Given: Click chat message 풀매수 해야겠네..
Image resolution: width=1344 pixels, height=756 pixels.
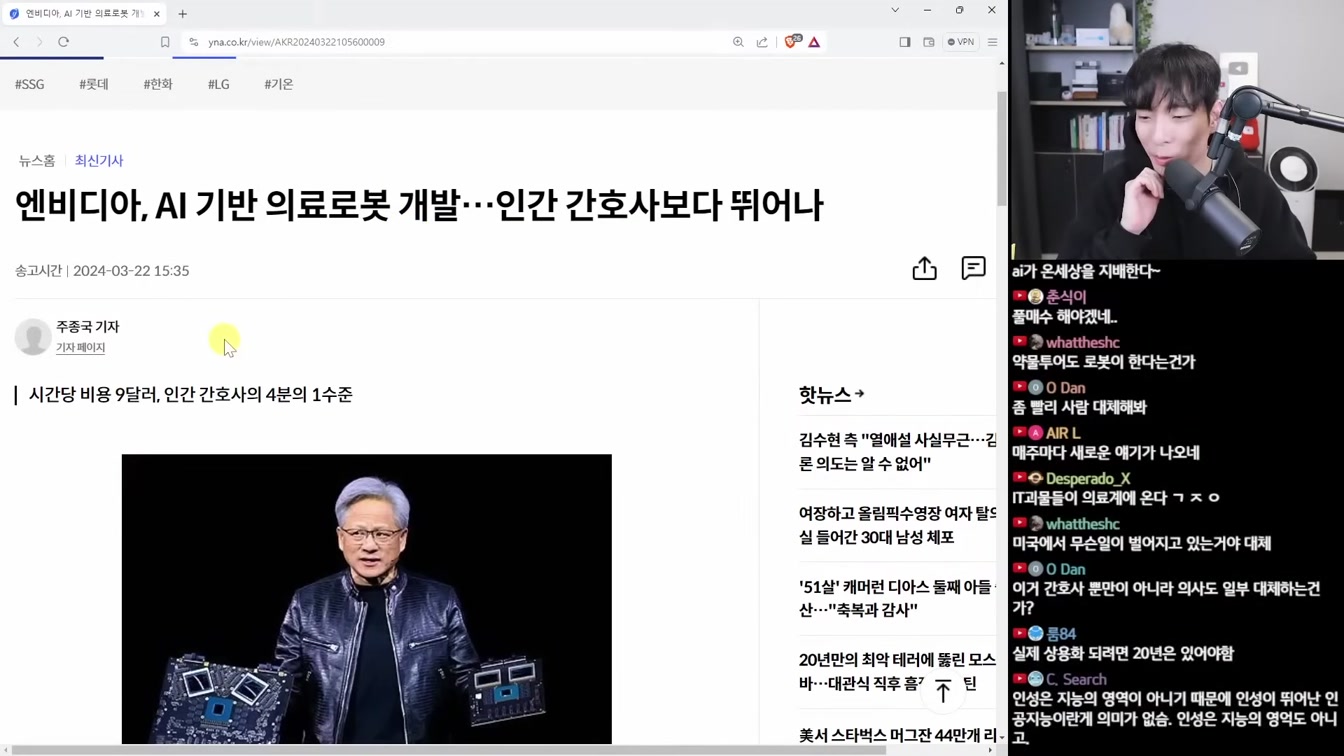Looking at the screenshot, I should 1064,317.
